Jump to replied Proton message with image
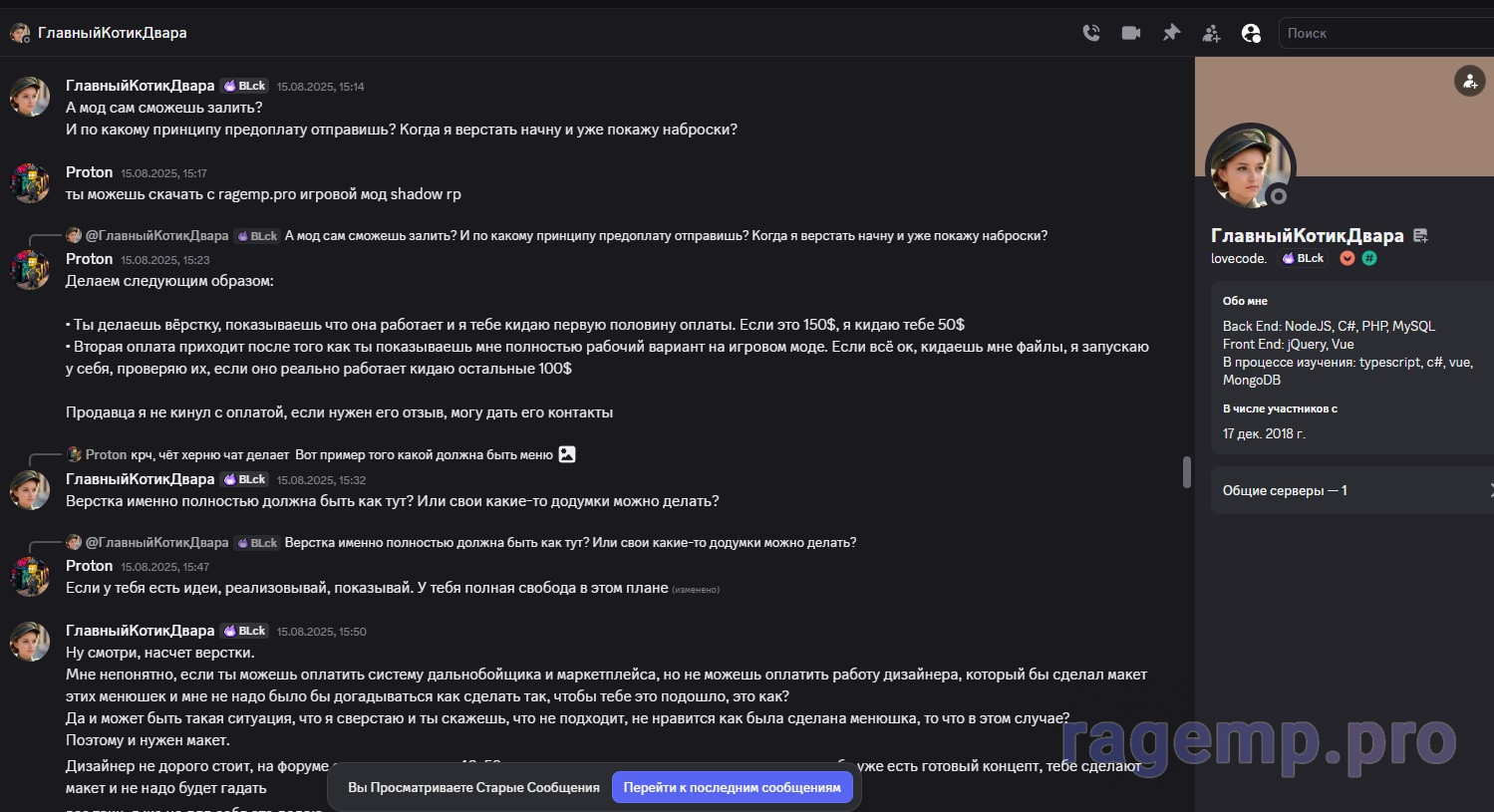 (x=342, y=455)
